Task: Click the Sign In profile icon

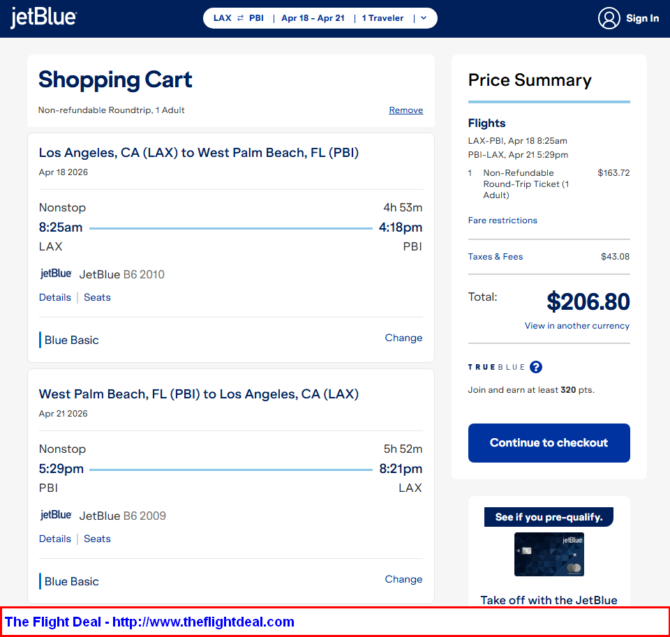Action: tap(609, 18)
